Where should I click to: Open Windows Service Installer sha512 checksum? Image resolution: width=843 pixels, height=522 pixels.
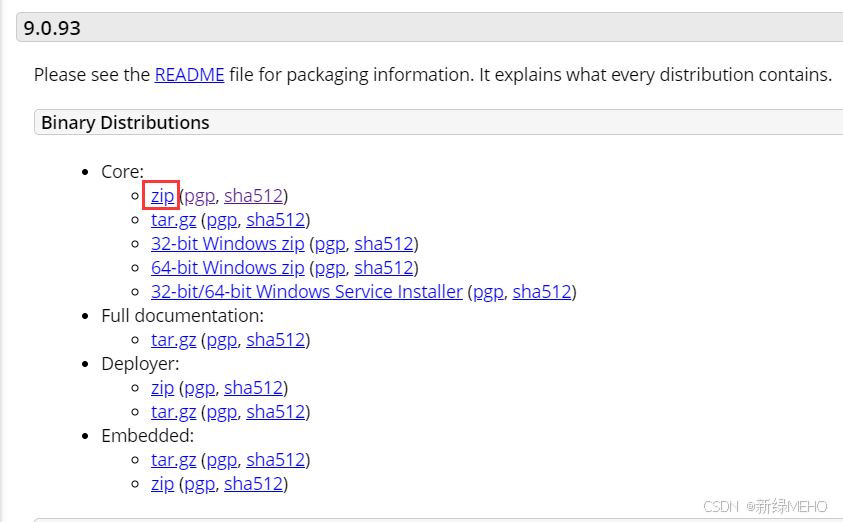pos(542,292)
